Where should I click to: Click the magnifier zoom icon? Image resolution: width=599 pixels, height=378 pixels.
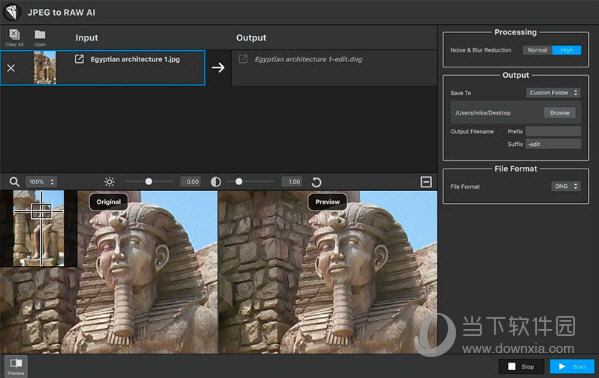tap(14, 182)
